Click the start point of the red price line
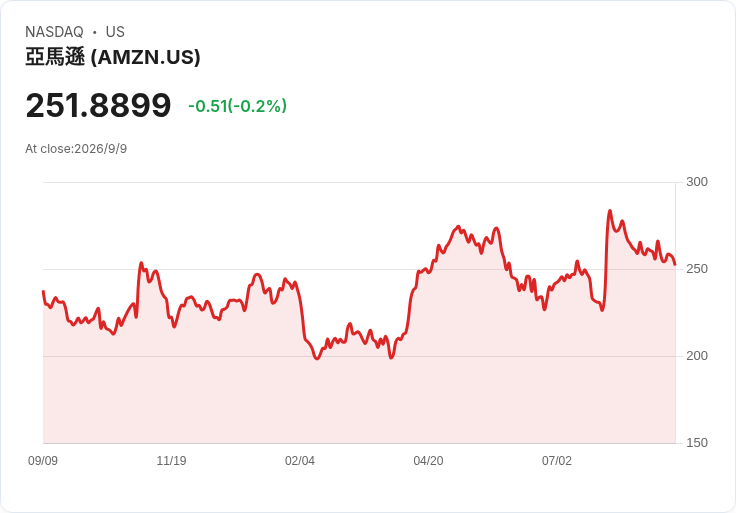Viewport: 736px width, 513px height. tap(43, 291)
